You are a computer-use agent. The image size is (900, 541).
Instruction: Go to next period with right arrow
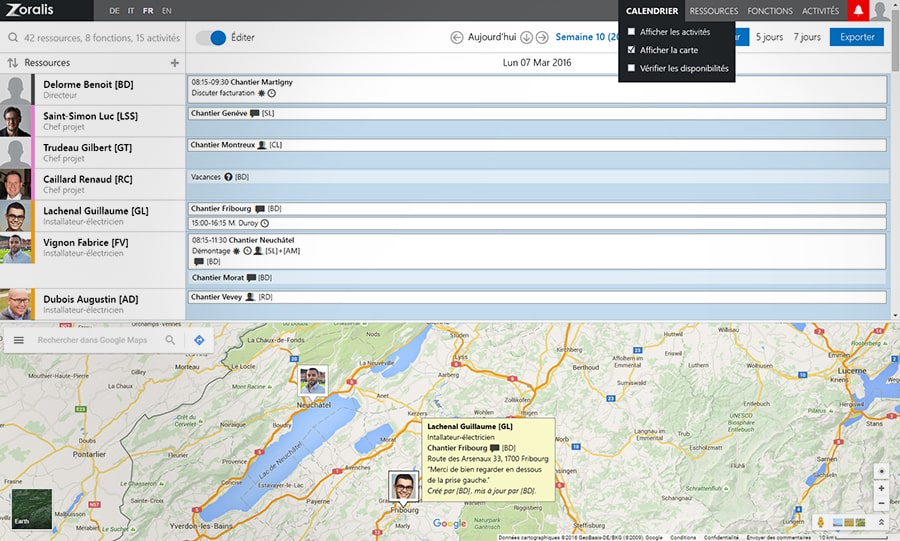(x=542, y=37)
